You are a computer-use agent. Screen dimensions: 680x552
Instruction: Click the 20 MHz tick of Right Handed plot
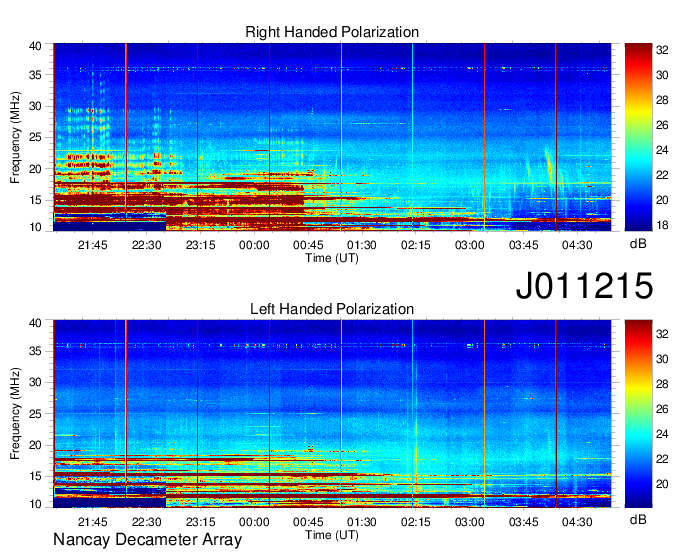36,169
